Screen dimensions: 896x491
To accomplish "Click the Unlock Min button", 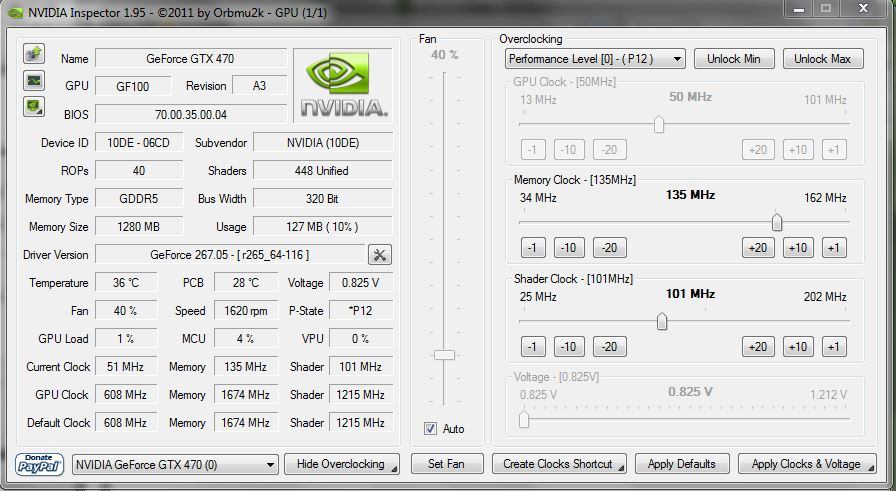I will (x=734, y=59).
